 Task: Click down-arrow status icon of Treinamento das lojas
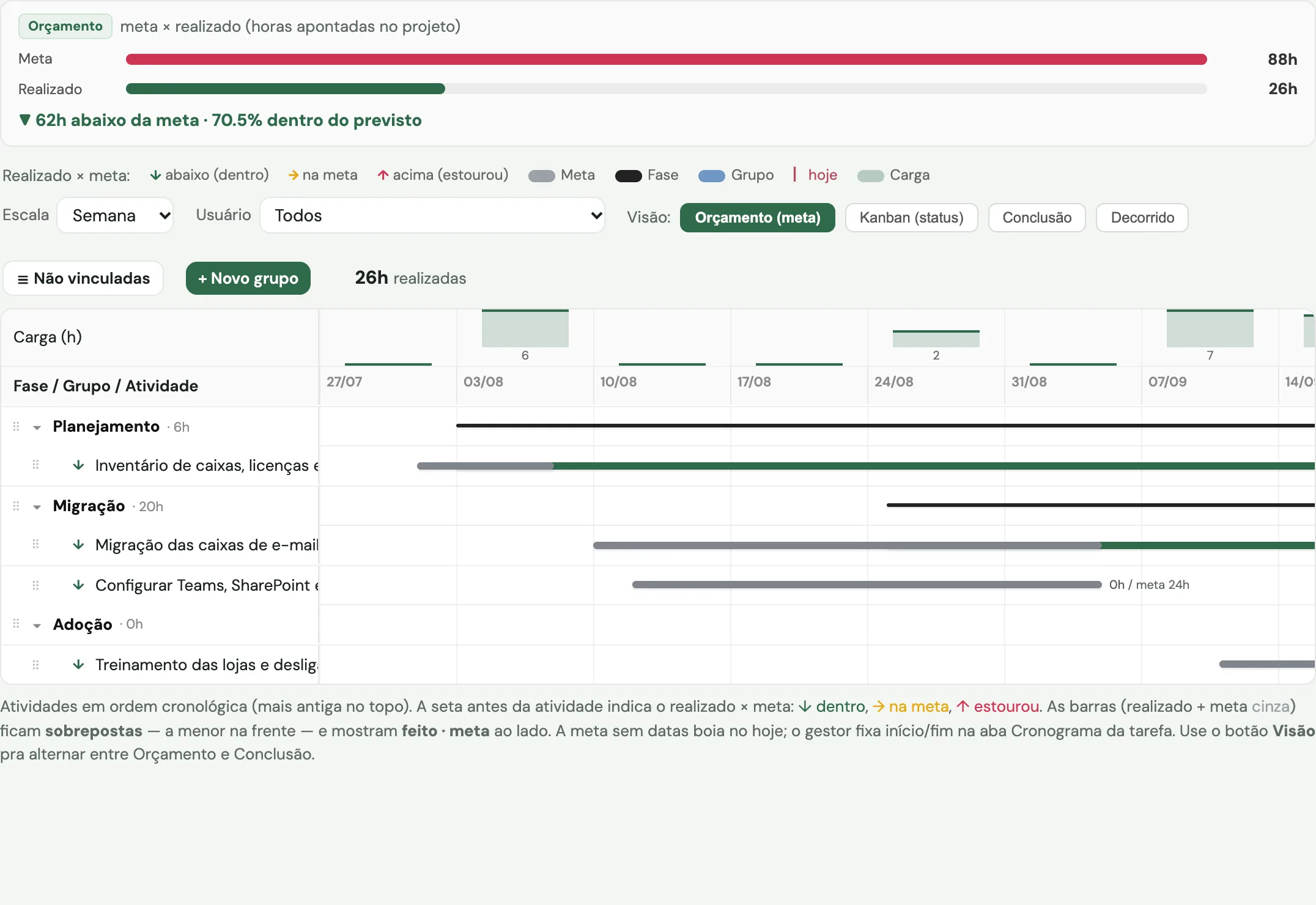click(78, 665)
